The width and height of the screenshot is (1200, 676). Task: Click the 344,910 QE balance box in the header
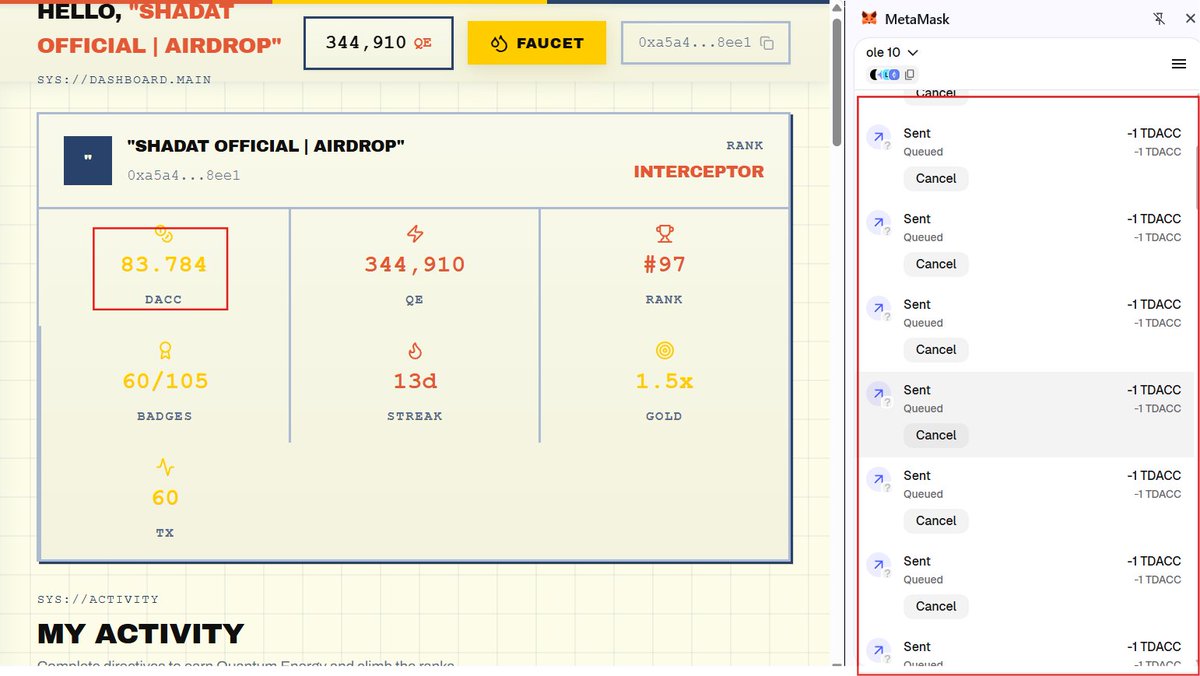[x=378, y=43]
